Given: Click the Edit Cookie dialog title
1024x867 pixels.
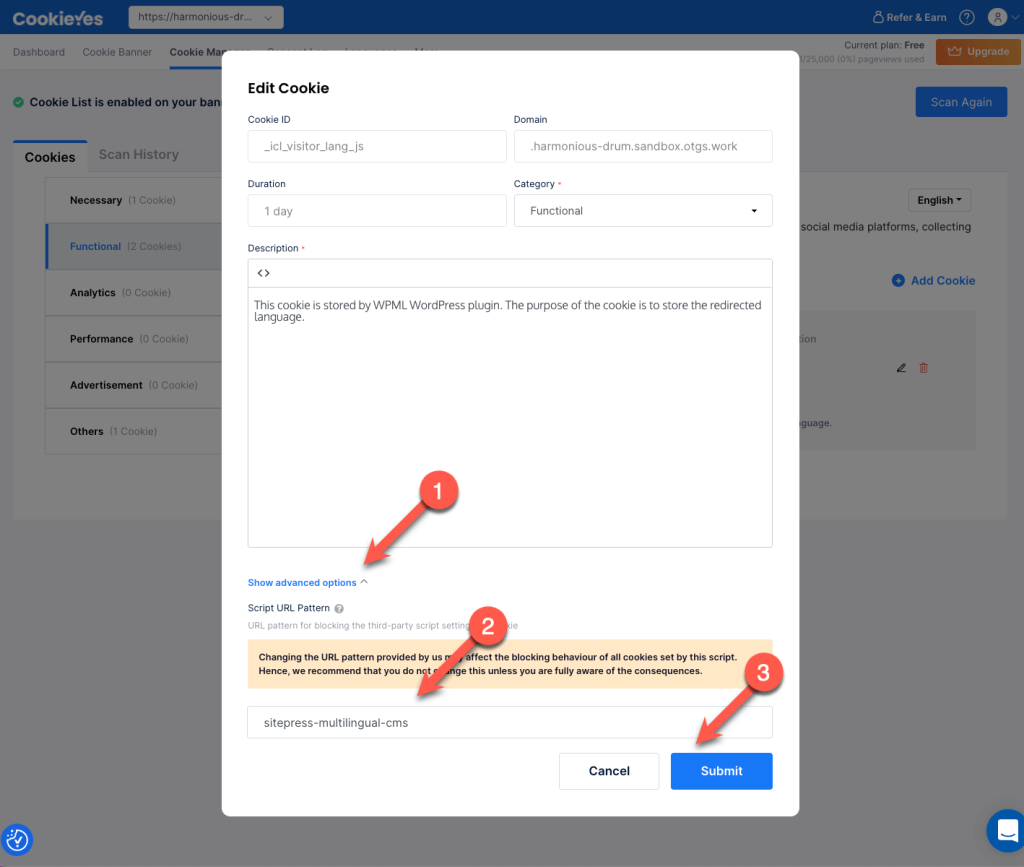Looking at the screenshot, I should click(x=288, y=88).
